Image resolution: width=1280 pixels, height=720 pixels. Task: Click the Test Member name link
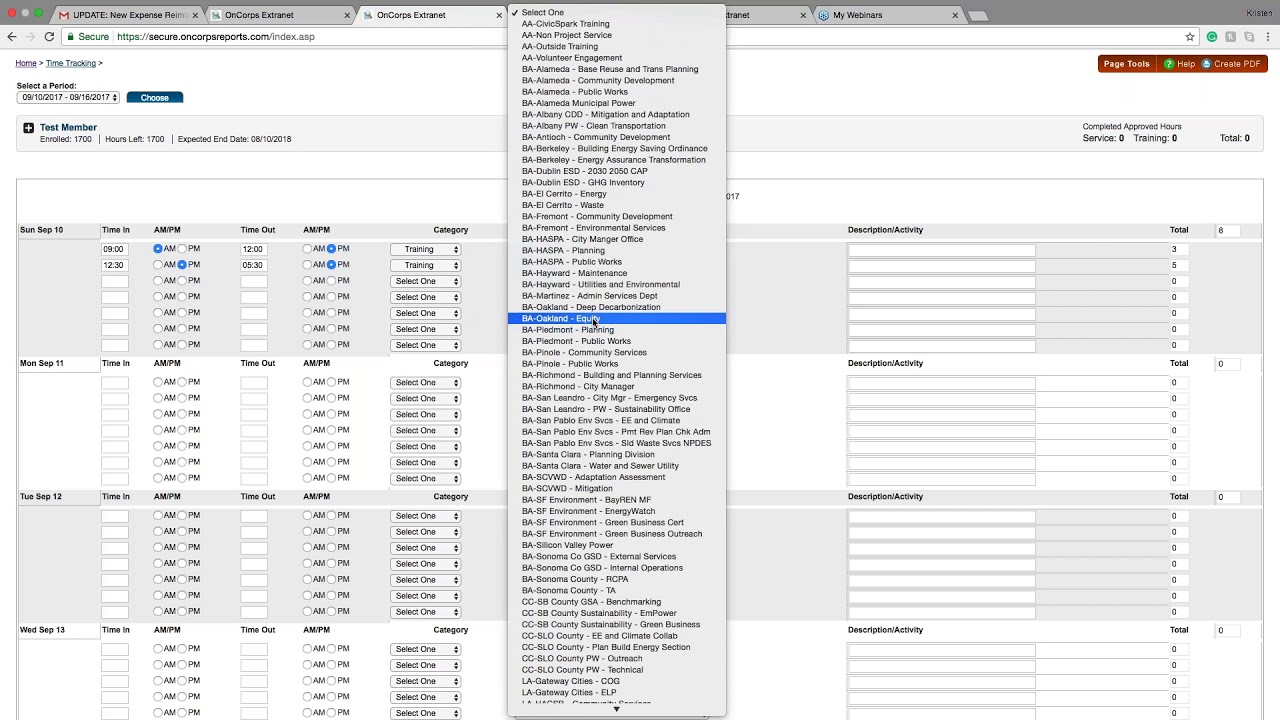68,128
